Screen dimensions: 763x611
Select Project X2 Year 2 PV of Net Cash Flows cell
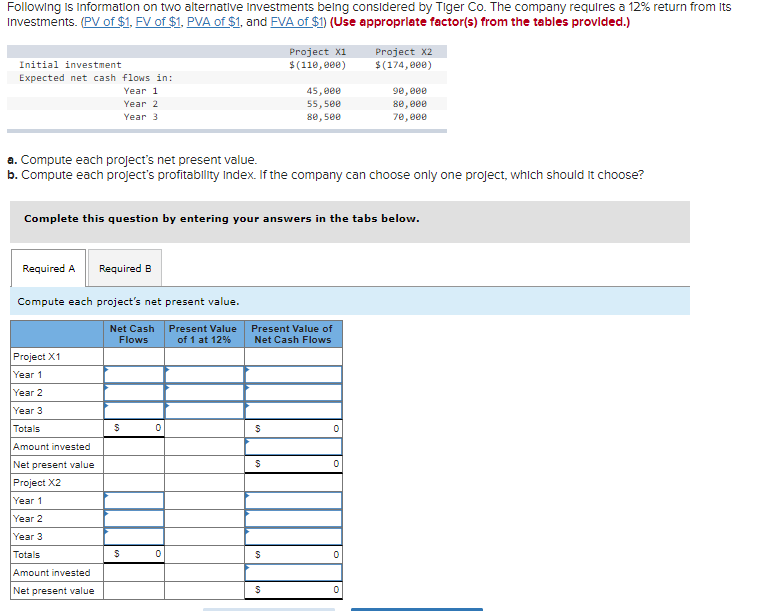[293, 519]
